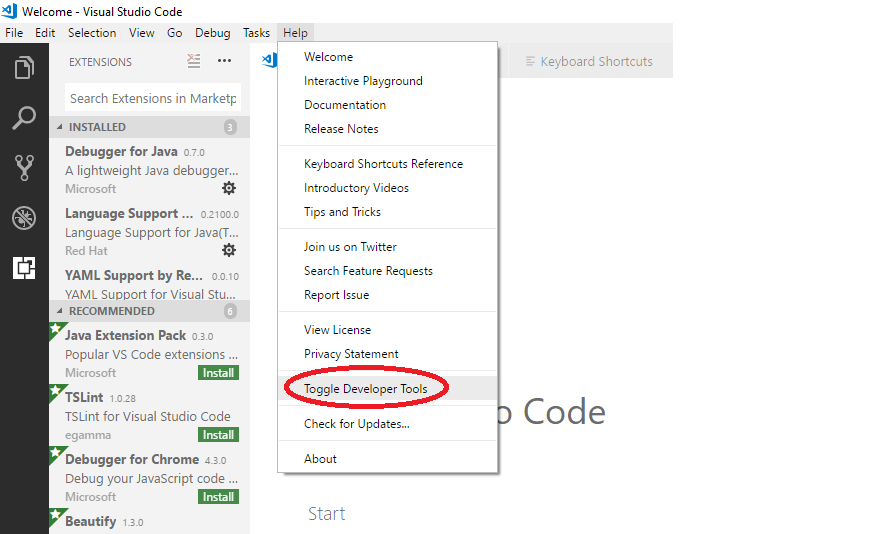Open the View menu
881x534 pixels.
tap(142, 33)
